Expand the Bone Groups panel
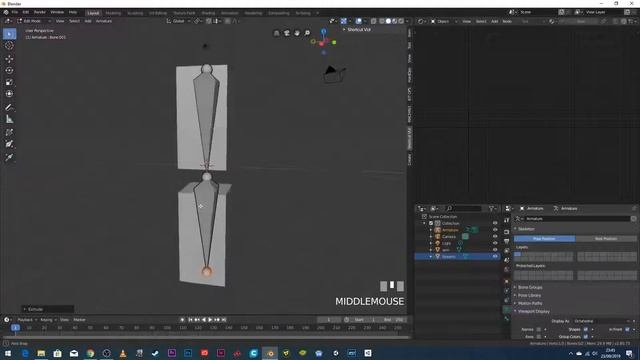Viewport: 640px width, 360px height. point(530,287)
